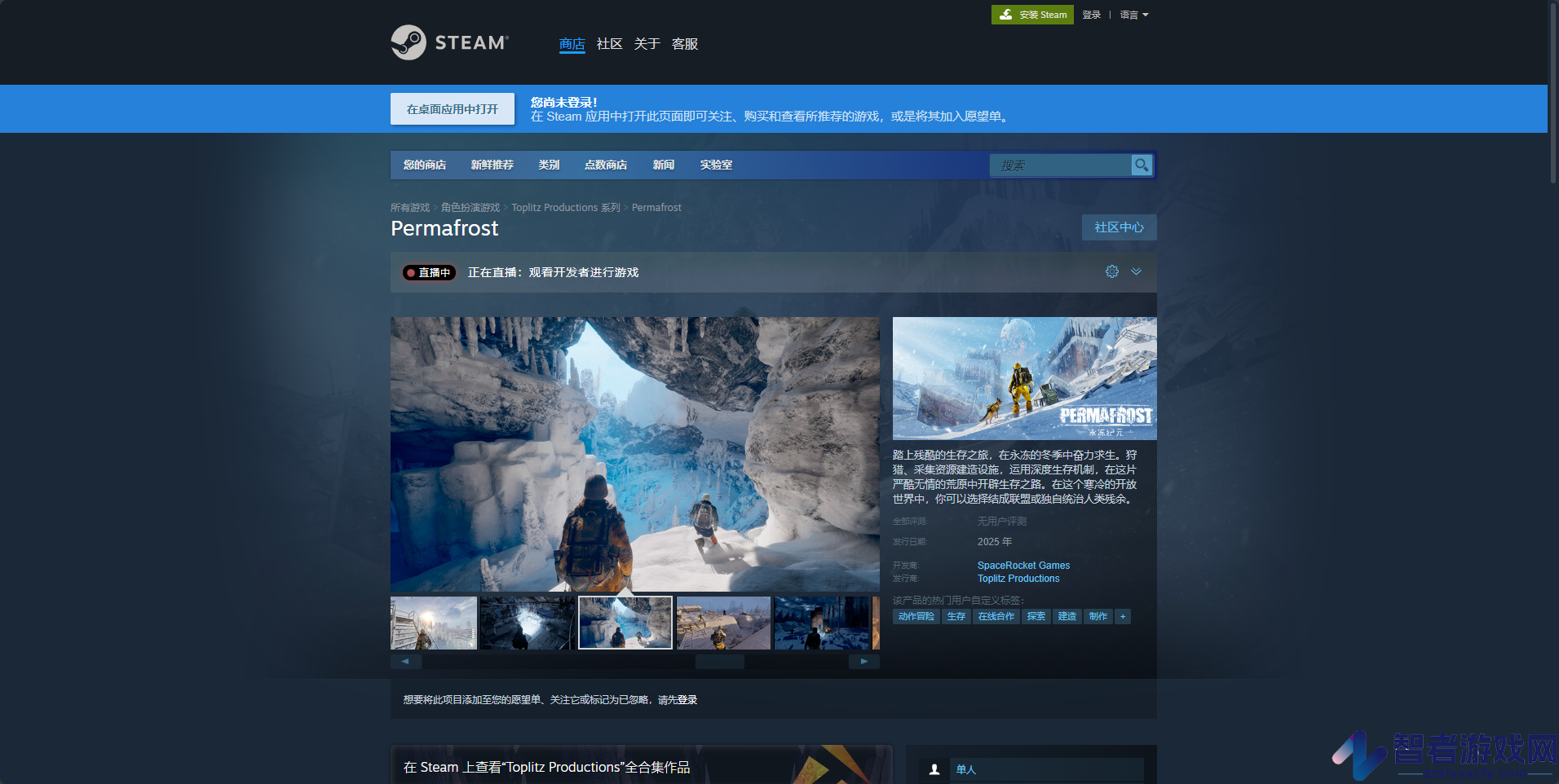Click 在桌面应用中打开 button

tap(453, 108)
